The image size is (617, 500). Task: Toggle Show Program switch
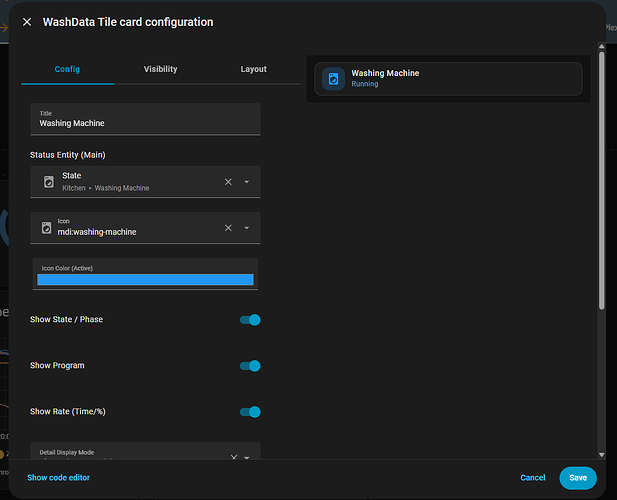(x=250, y=366)
